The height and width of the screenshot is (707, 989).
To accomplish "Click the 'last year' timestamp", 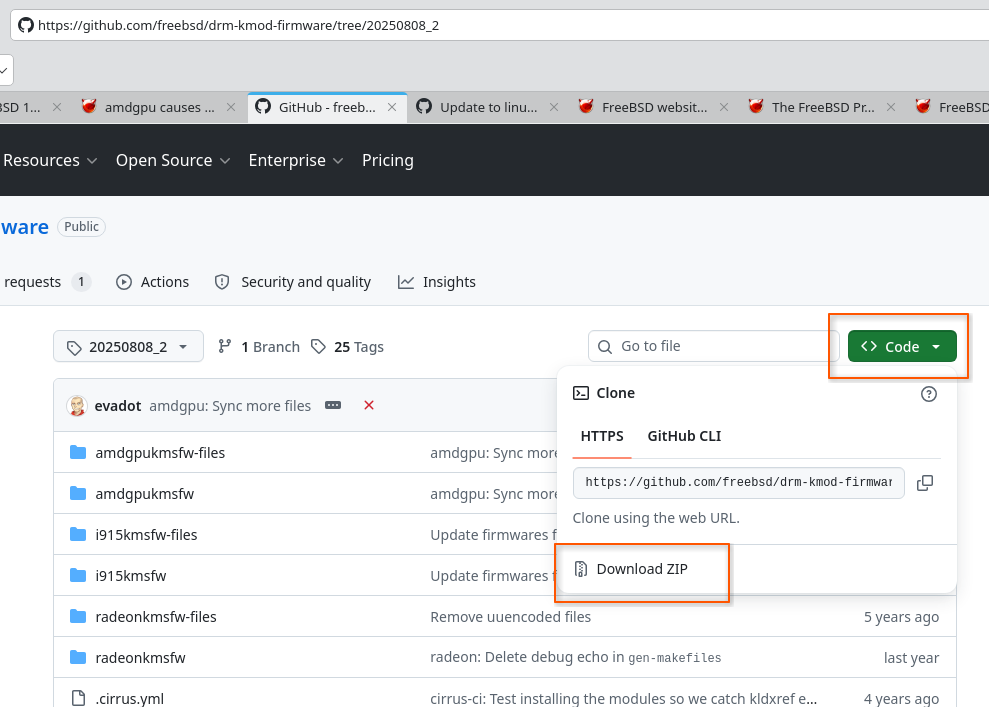I will pyautogui.click(x=911, y=658).
